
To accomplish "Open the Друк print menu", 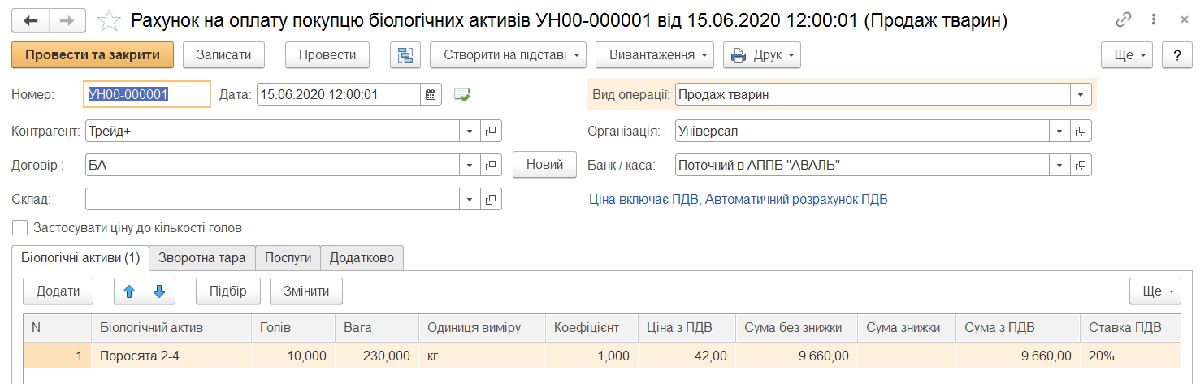I will click(x=762, y=55).
